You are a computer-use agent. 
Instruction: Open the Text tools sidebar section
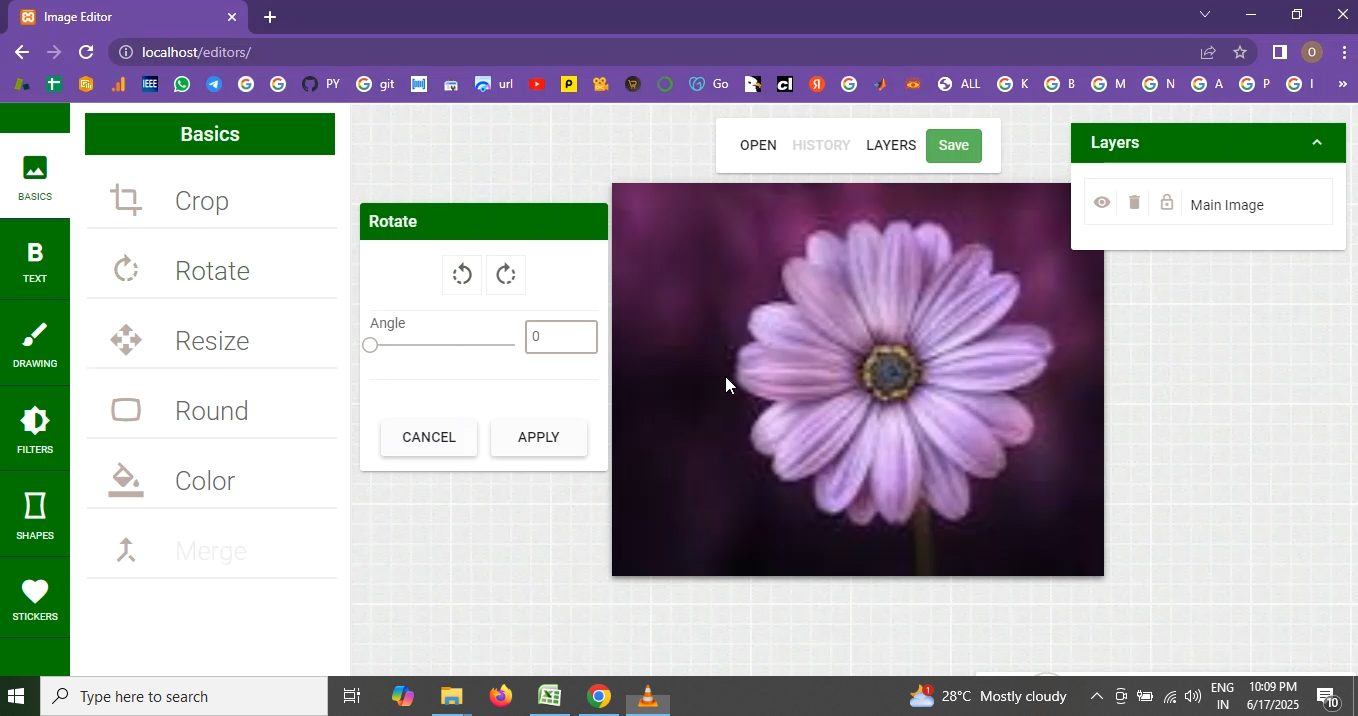click(x=35, y=262)
